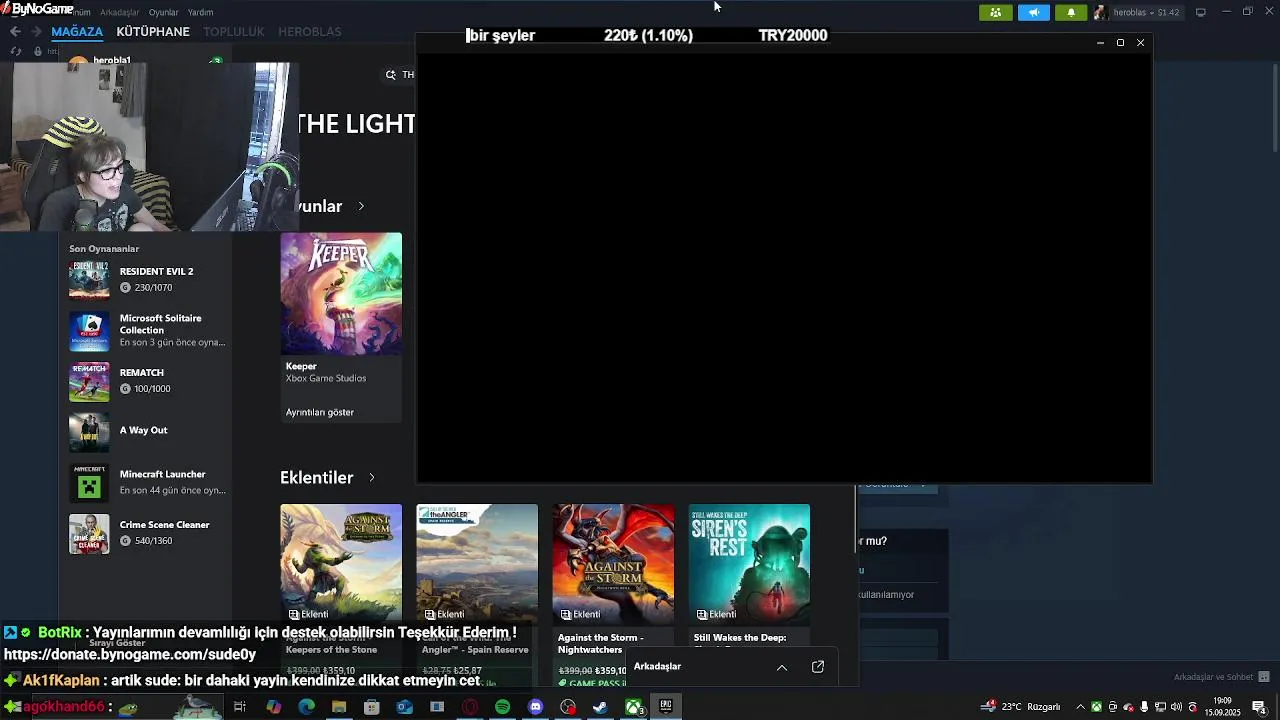Open Steam from the taskbar
This screenshot has height=720, width=1280.
600,707
